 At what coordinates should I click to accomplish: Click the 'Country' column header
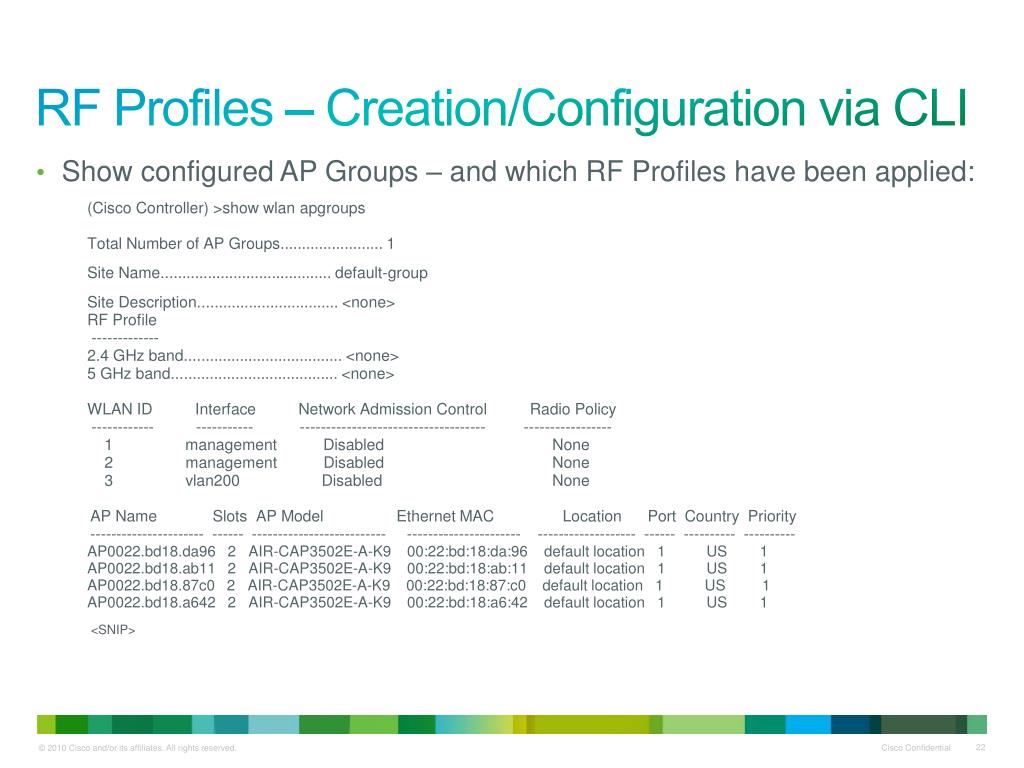(711, 517)
